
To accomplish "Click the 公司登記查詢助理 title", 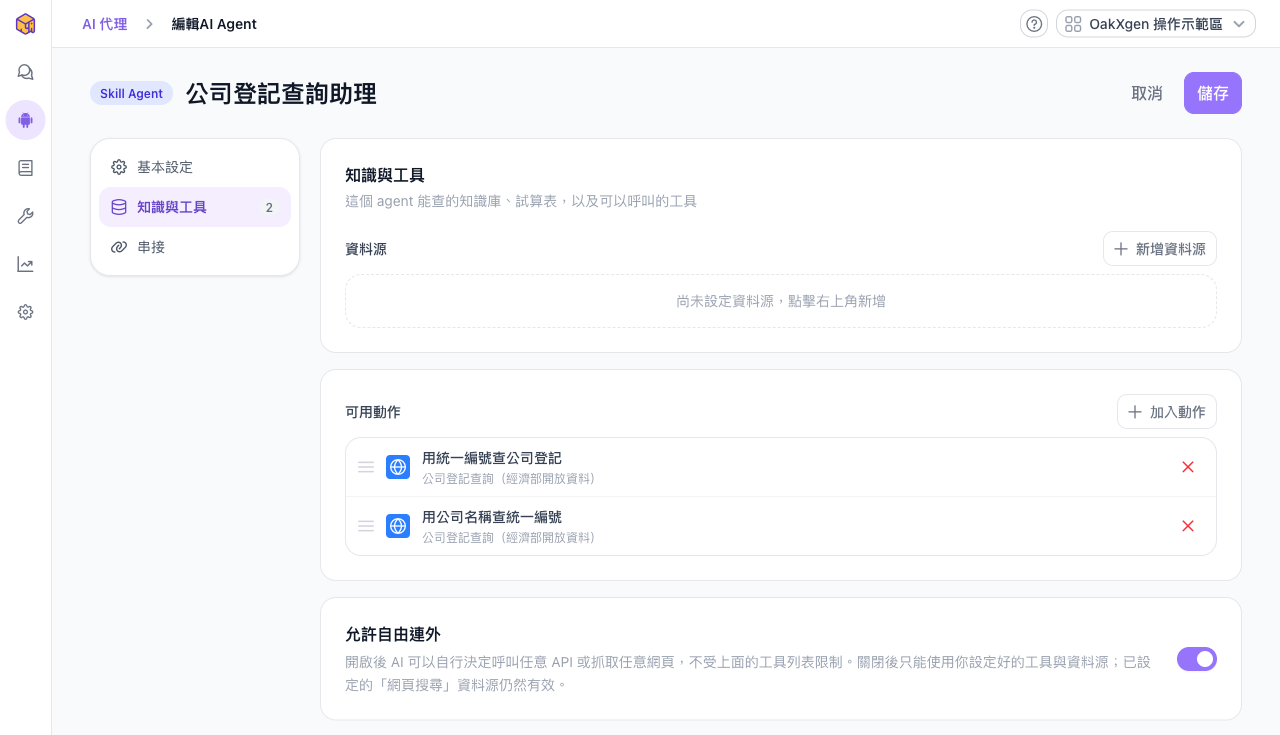I will point(281,93).
